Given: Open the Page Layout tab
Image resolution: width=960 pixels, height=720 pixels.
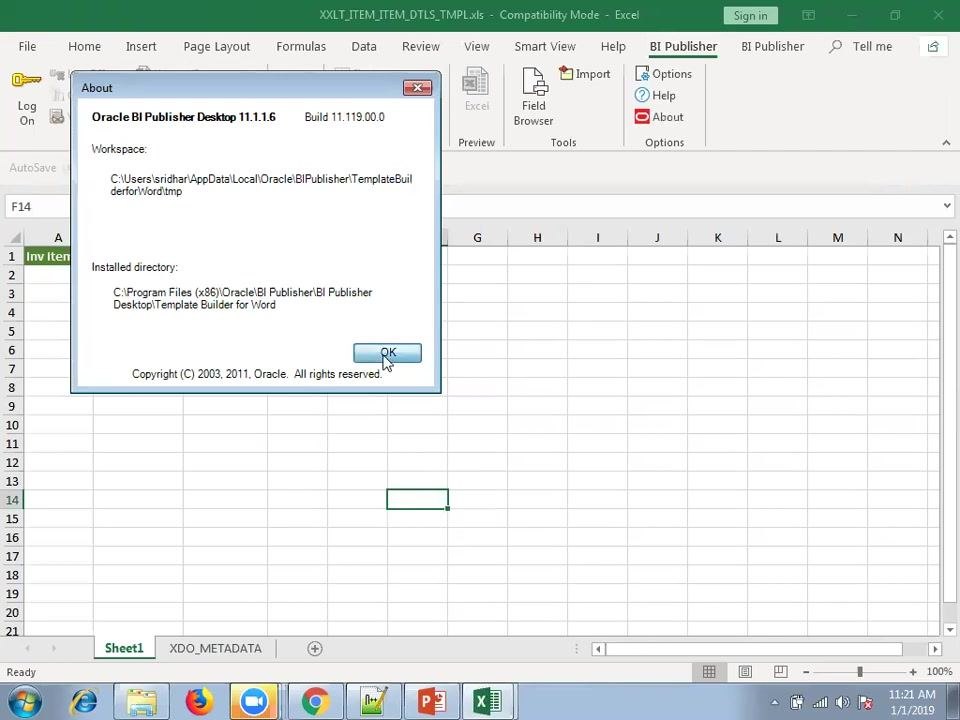Looking at the screenshot, I should 217,47.
